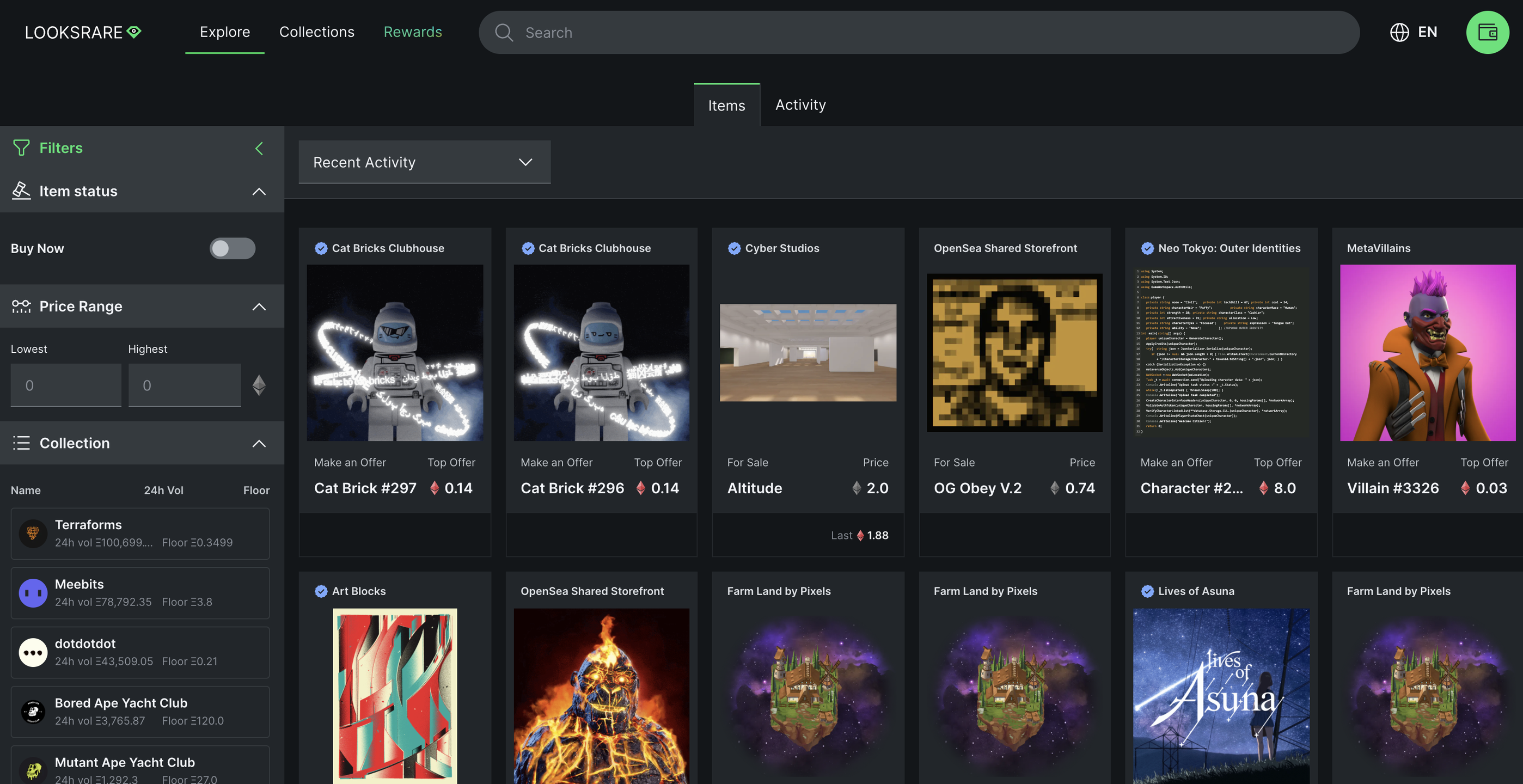The width and height of the screenshot is (1523, 784).
Task: Click the Meebits collection avatar icon
Action: (33, 593)
